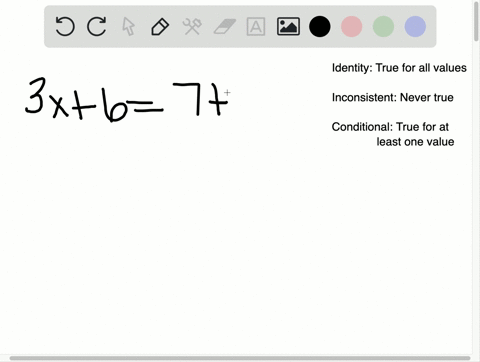Choose the black pen color
Screen dimensions: 480x362
click(x=320, y=26)
